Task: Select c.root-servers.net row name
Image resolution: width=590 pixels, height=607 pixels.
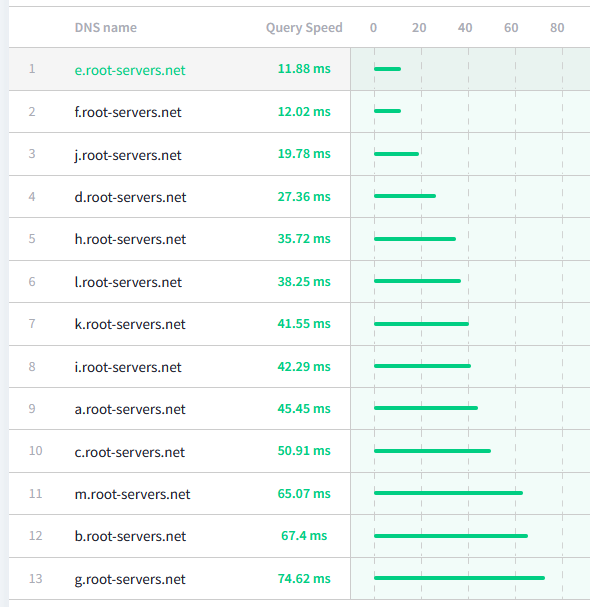Action: 130,452
